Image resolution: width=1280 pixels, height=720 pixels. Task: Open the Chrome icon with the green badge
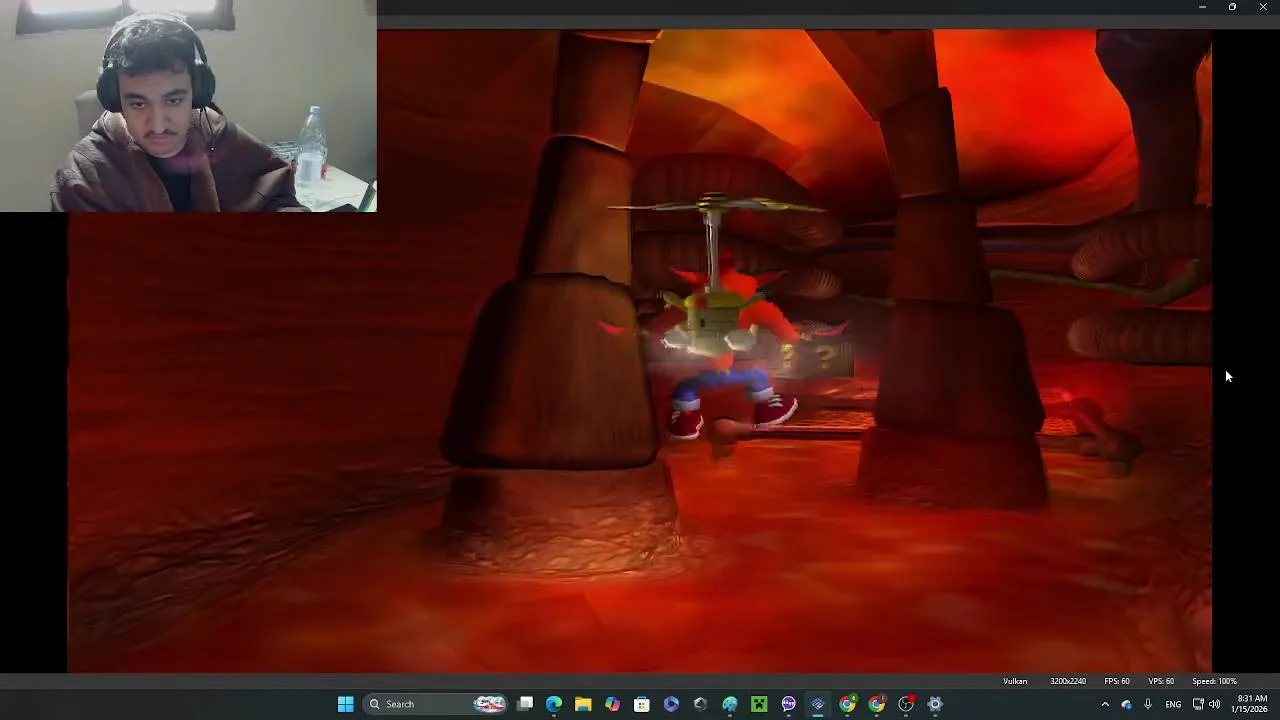pyautogui.click(x=847, y=704)
